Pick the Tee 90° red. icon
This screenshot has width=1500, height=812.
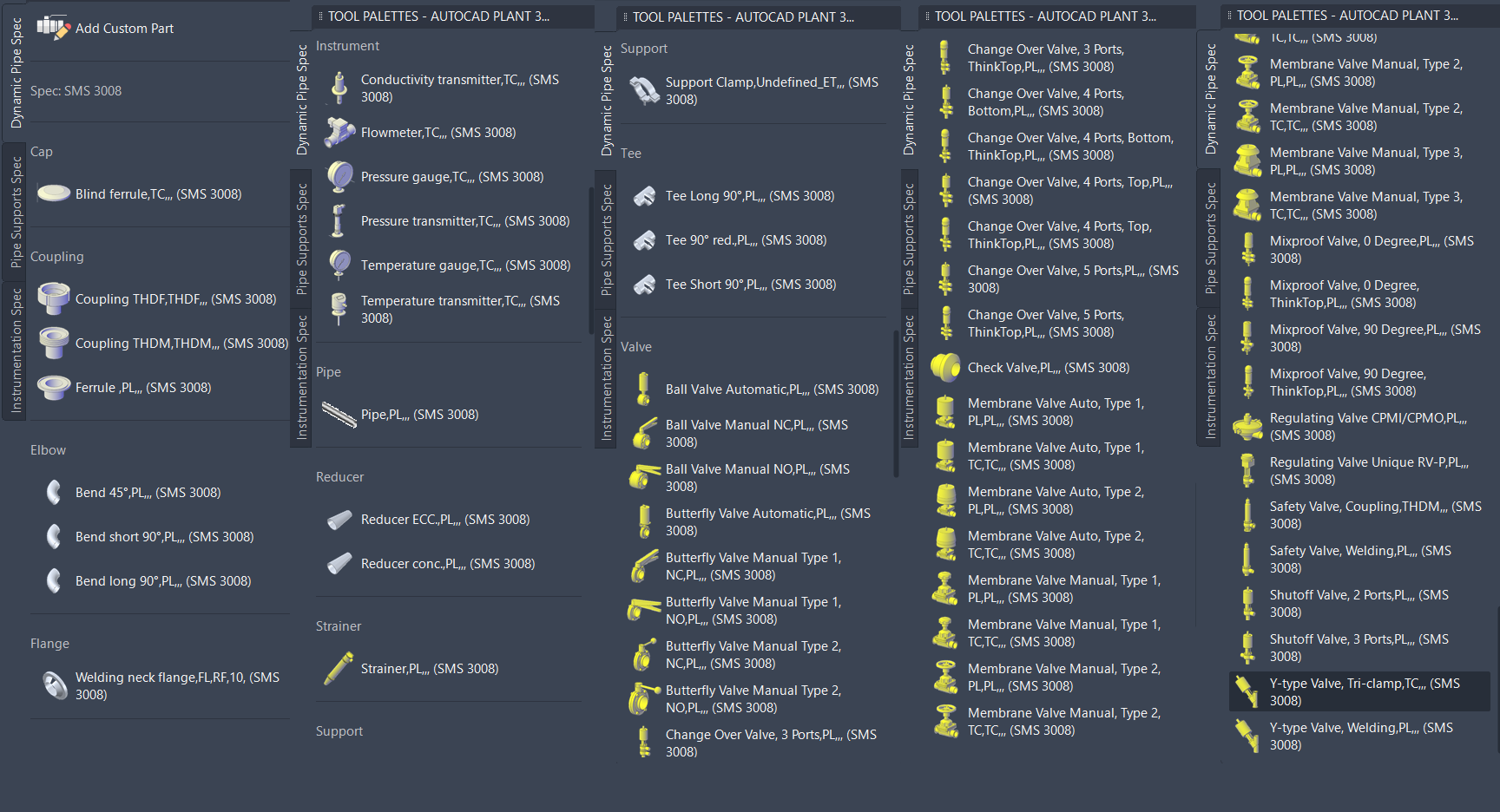coord(644,239)
